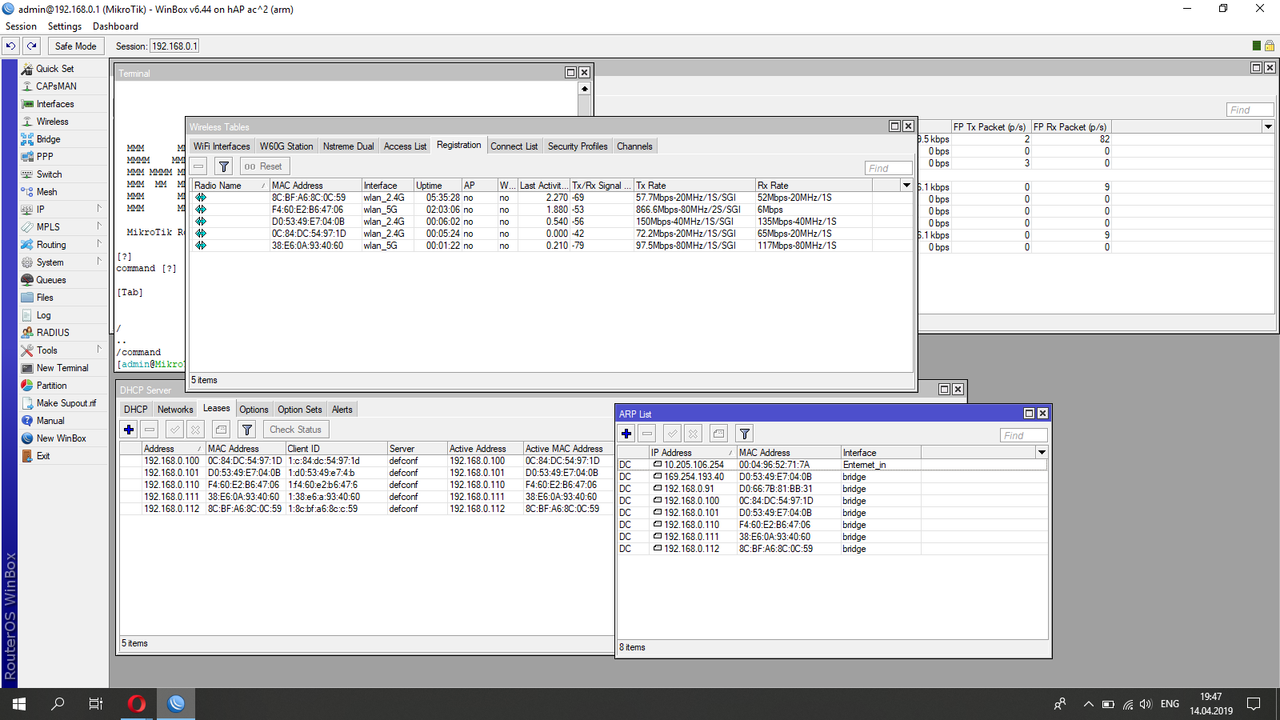Open Windows Start menu
The height and width of the screenshot is (720, 1280).
pos(18,704)
